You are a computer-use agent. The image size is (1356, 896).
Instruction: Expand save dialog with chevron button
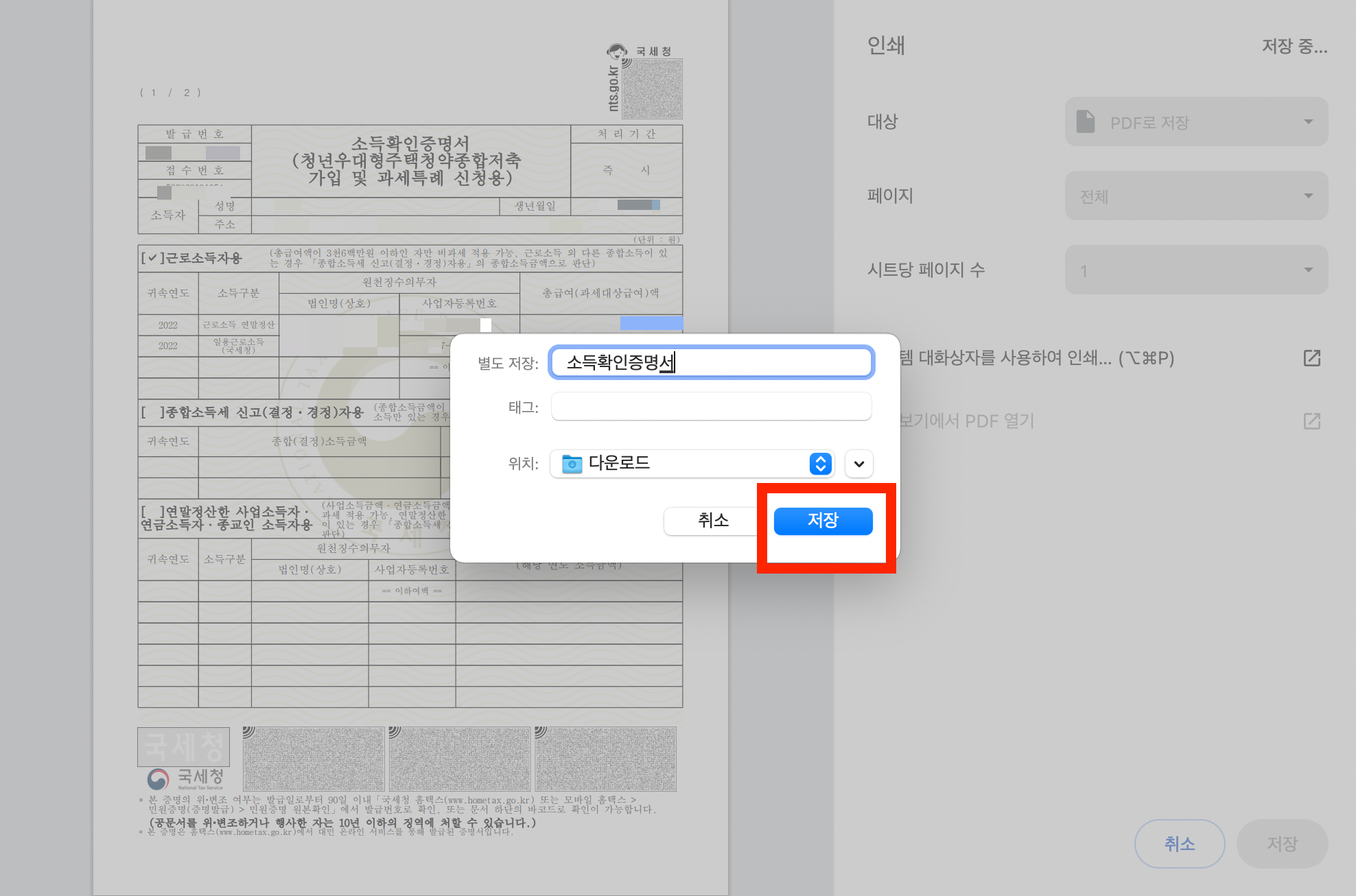pos(858,464)
